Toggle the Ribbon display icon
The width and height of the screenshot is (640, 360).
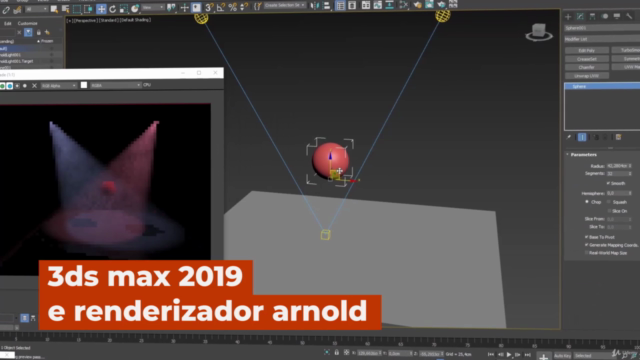(366, 5)
